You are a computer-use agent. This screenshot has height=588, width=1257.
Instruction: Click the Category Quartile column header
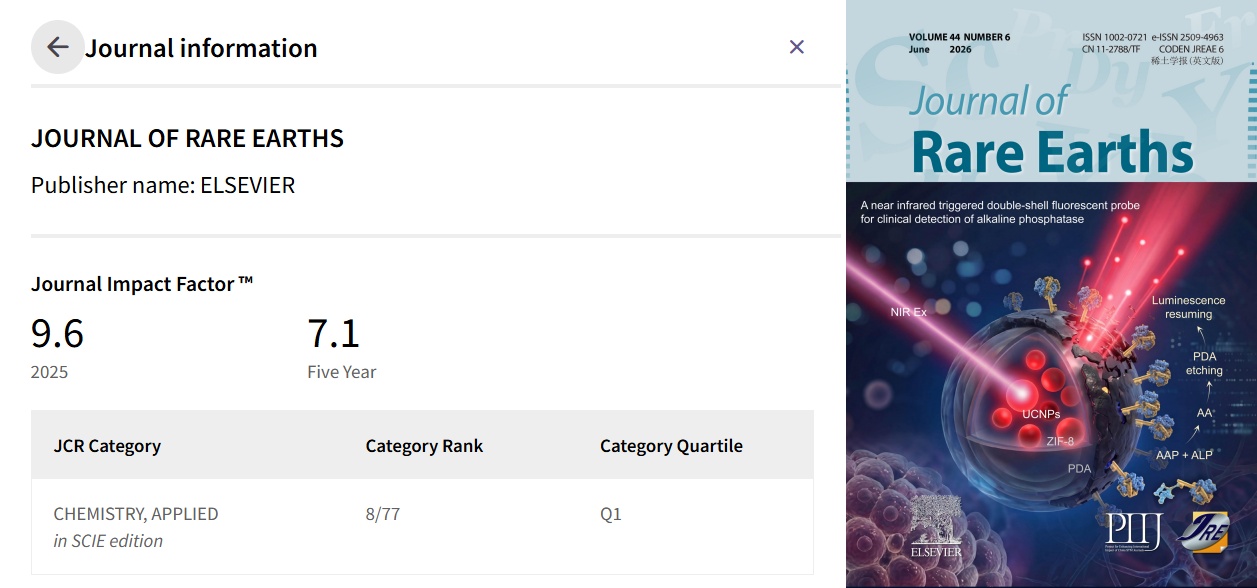click(671, 446)
